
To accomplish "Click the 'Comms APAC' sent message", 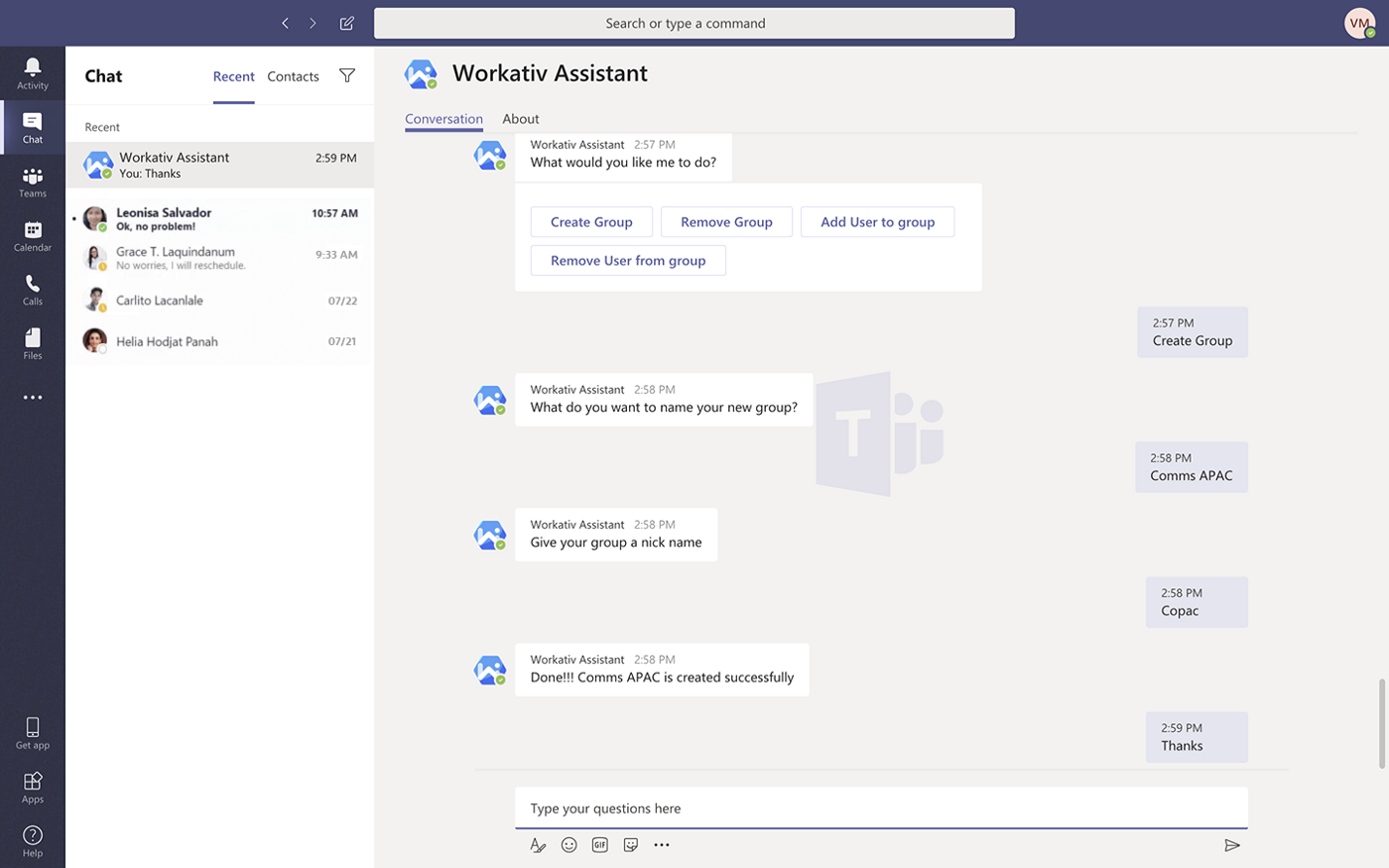I will [x=1192, y=467].
